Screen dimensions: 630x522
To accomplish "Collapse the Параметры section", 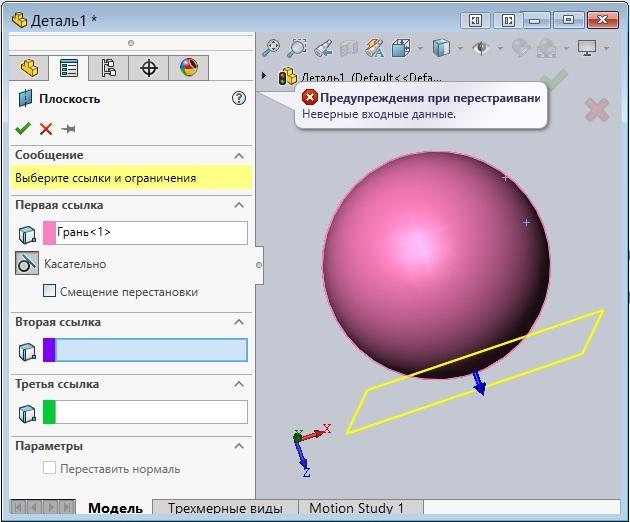I will coord(239,446).
